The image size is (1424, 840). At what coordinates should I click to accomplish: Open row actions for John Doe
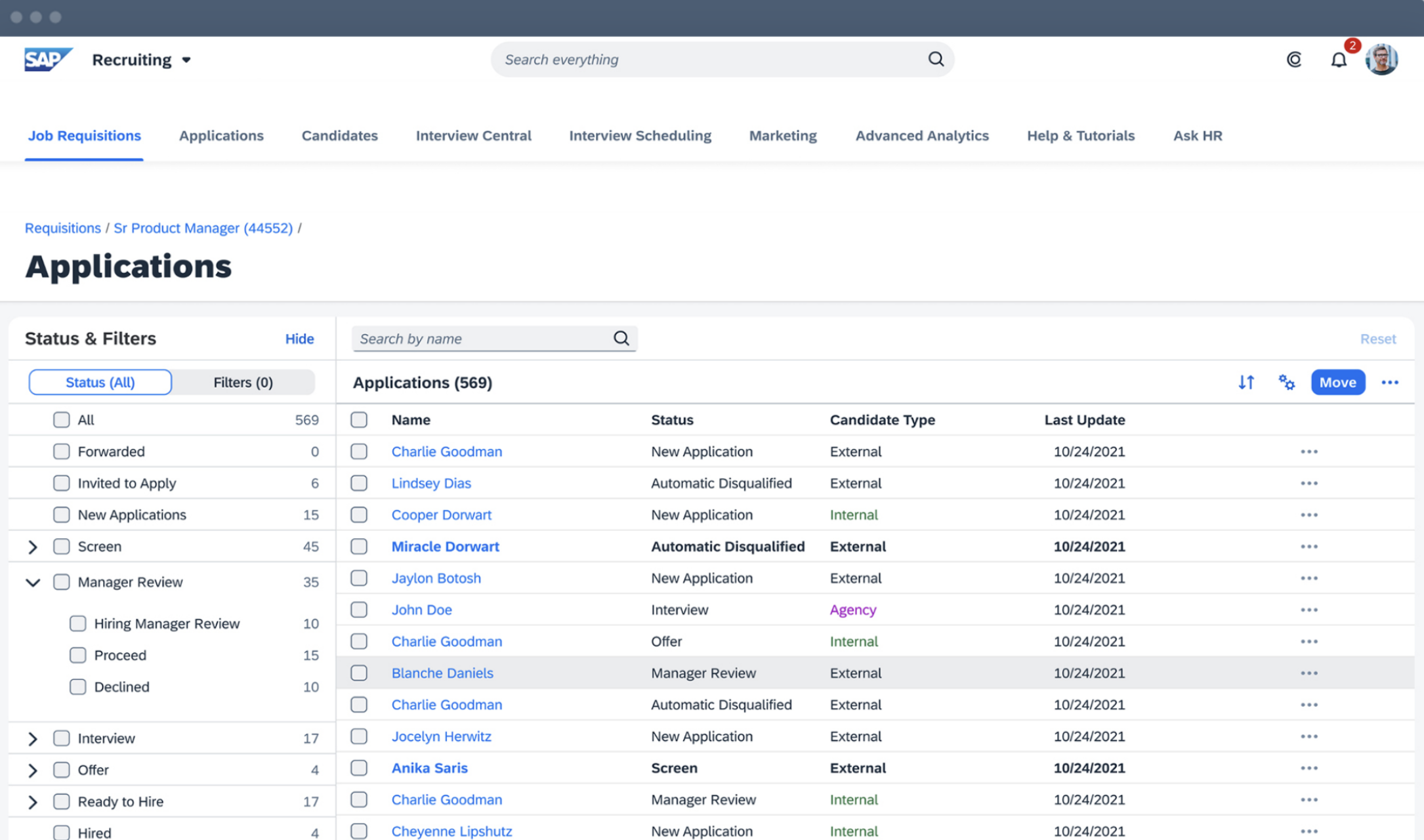(x=1309, y=610)
